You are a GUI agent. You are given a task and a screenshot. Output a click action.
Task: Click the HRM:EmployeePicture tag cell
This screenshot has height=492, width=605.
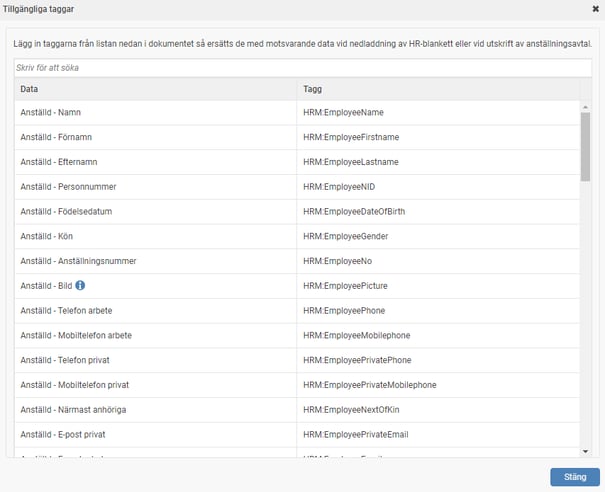pyautogui.click(x=345, y=286)
